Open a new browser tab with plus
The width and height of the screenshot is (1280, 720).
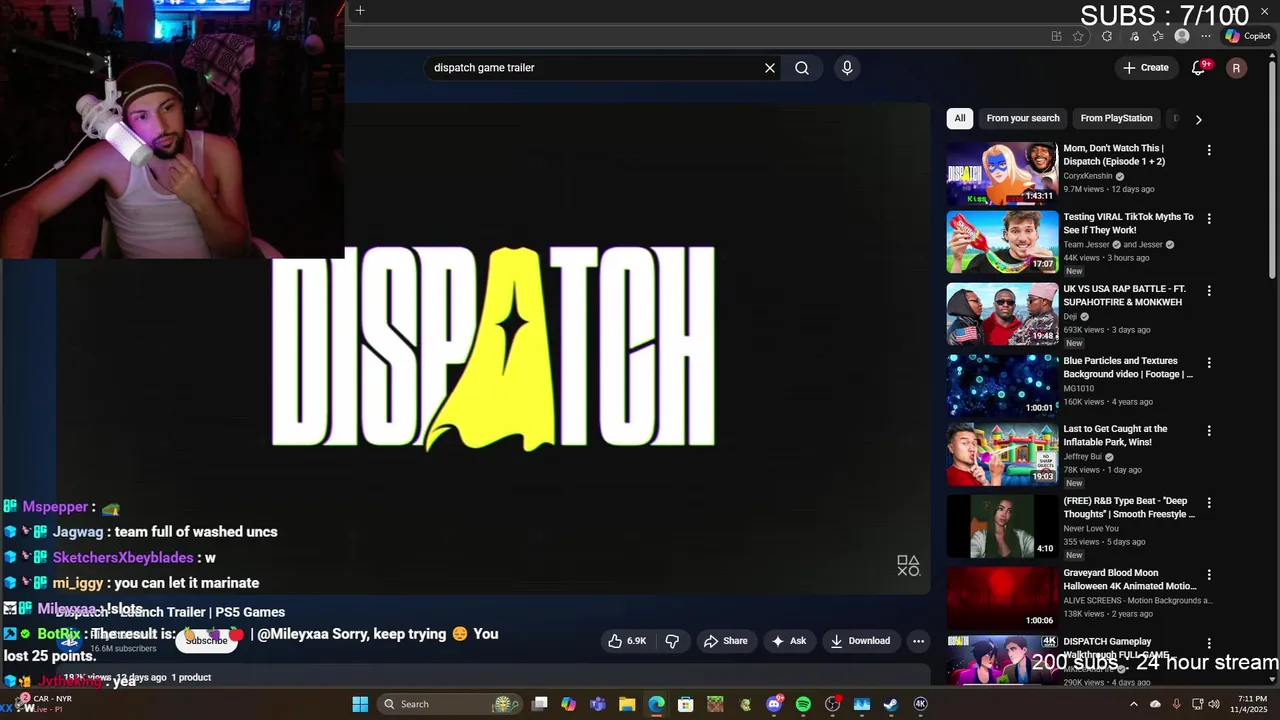coord(360,11)
